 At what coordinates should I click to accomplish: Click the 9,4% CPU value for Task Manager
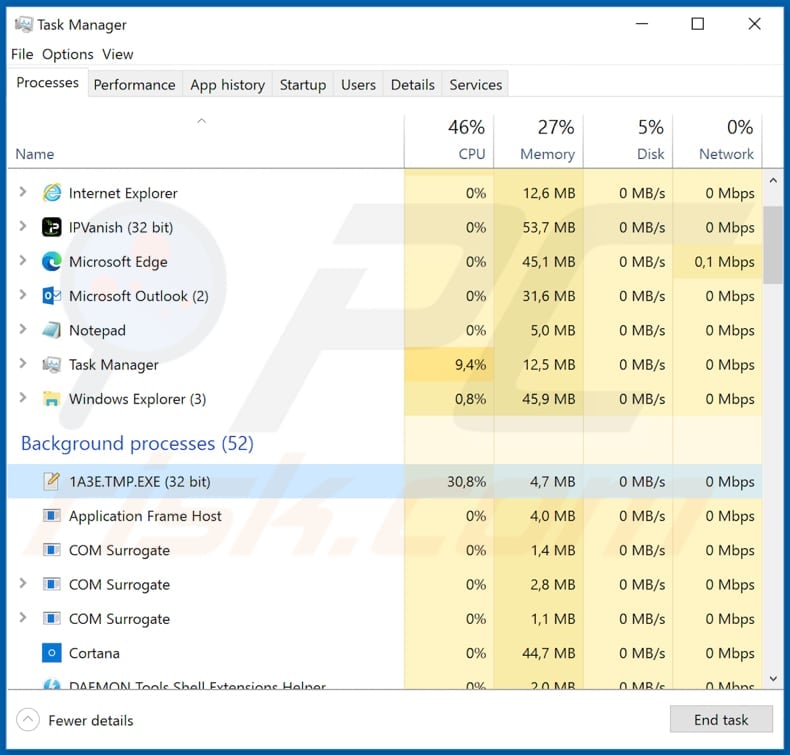point(471,365)
